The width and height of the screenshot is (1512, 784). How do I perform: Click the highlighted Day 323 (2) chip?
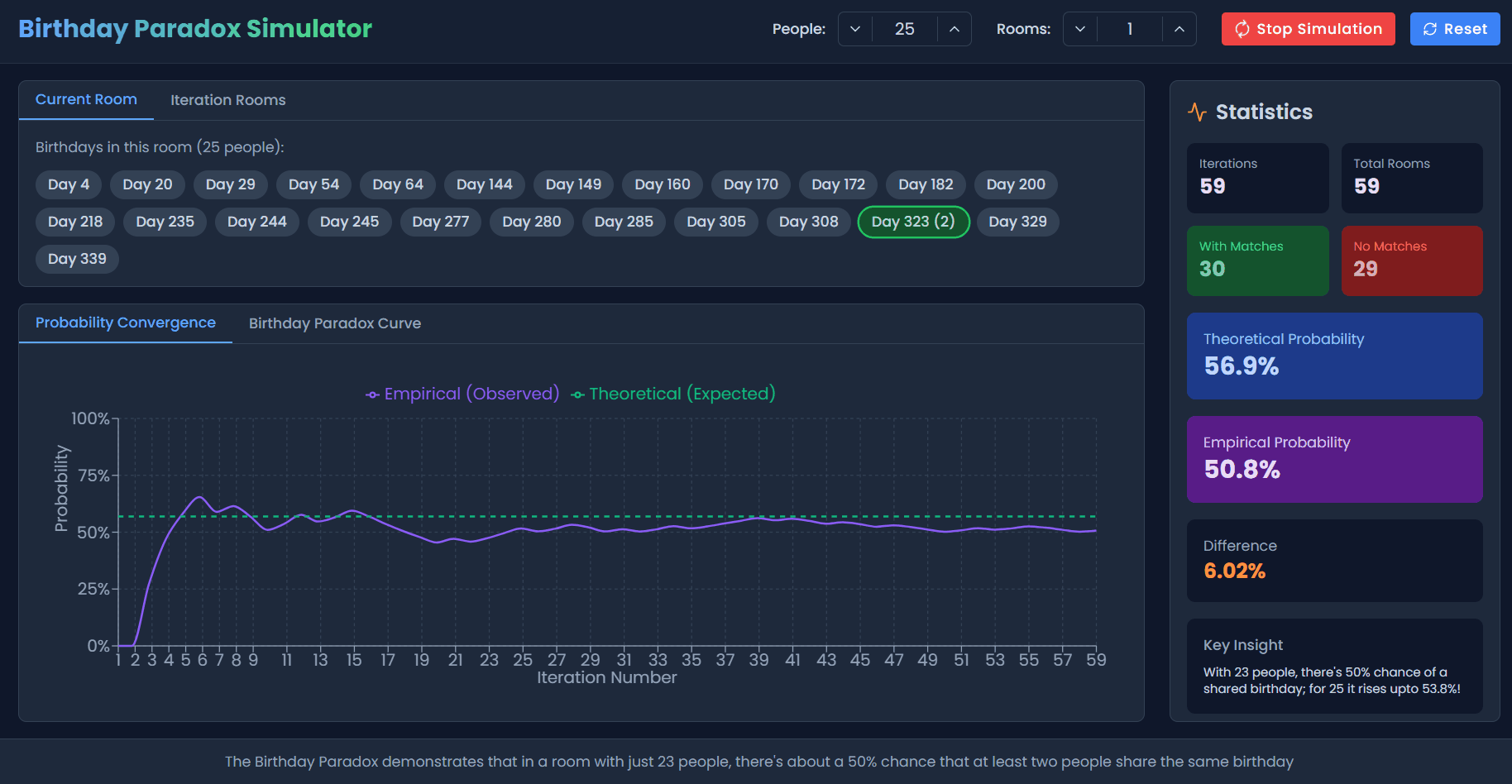click(913, 222)
